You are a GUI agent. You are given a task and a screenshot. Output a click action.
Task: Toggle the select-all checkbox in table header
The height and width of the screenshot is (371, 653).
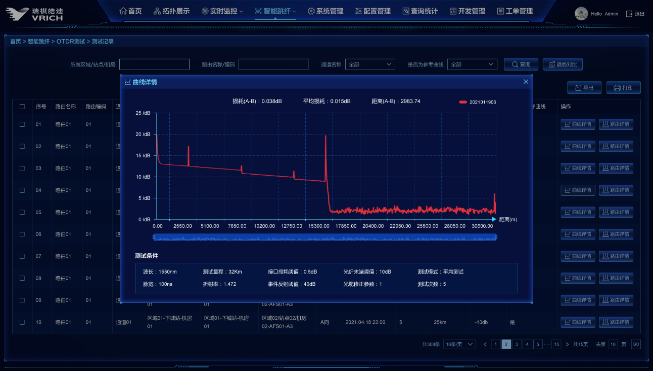[x=22, y=107]
